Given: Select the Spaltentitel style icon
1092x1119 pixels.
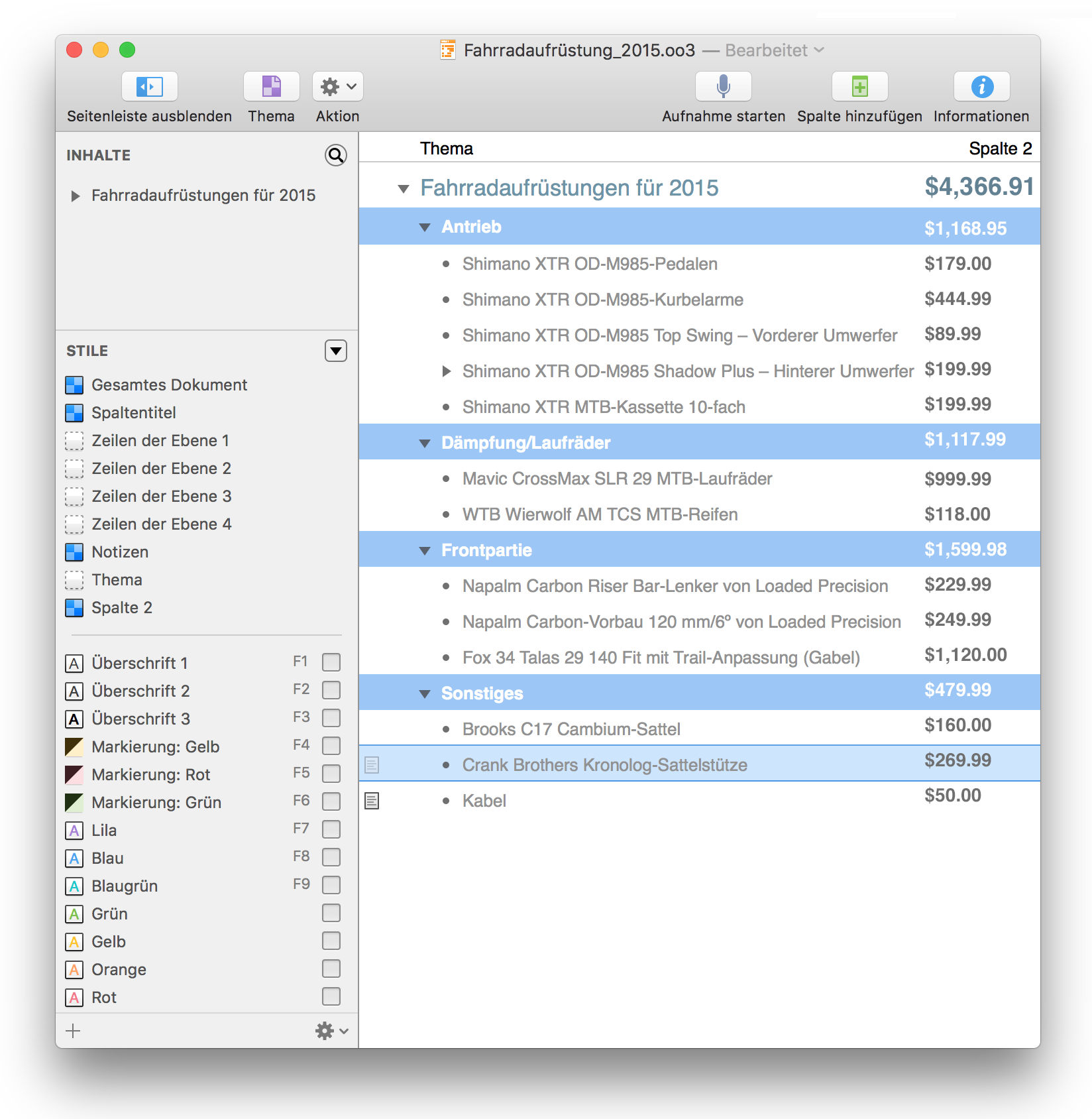Looking at the screenshot, I should (x=74, y=413).
